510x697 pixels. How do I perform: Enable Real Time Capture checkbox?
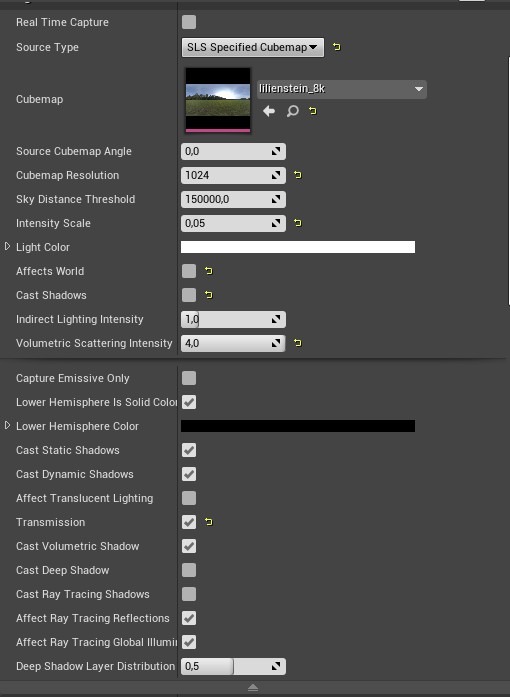pyautogui.click(x=189, y=22)
